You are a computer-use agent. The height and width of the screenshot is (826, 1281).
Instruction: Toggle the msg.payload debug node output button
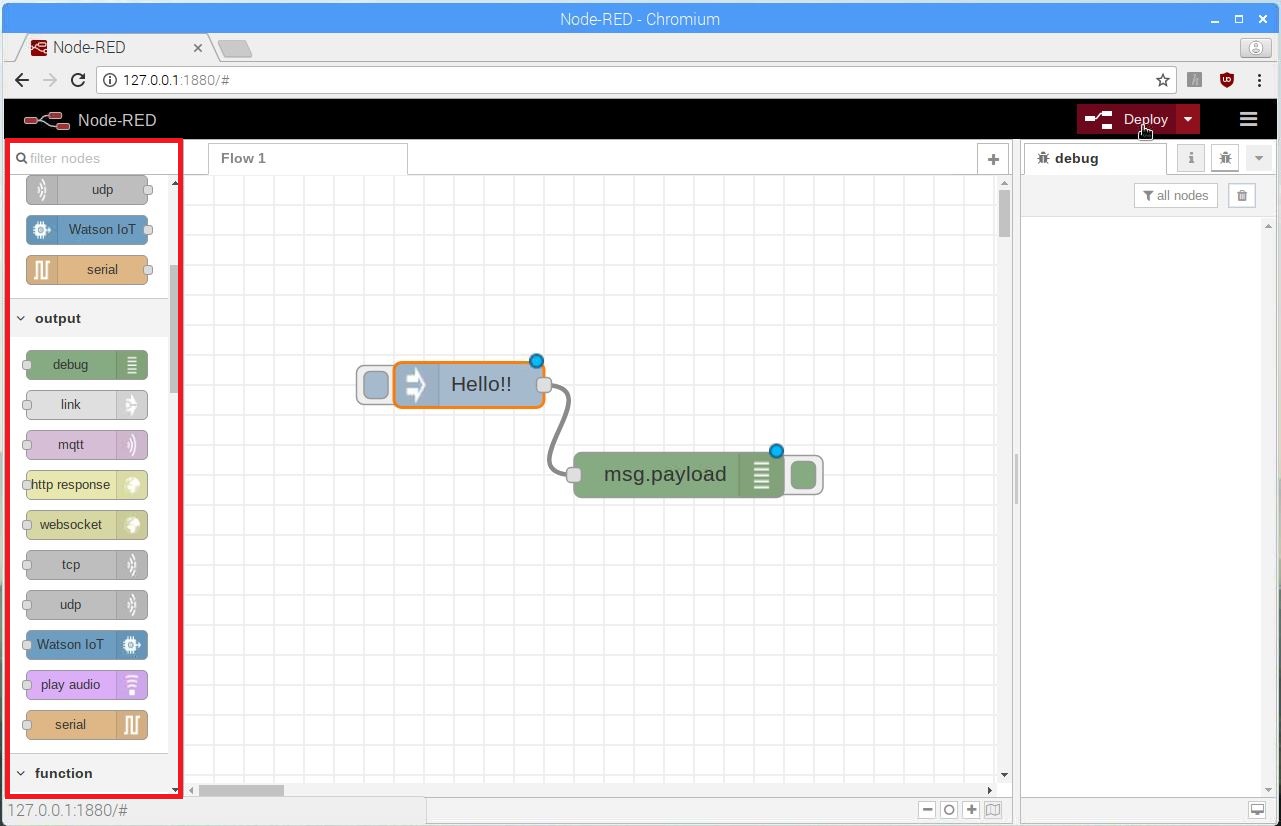[803, 475]
